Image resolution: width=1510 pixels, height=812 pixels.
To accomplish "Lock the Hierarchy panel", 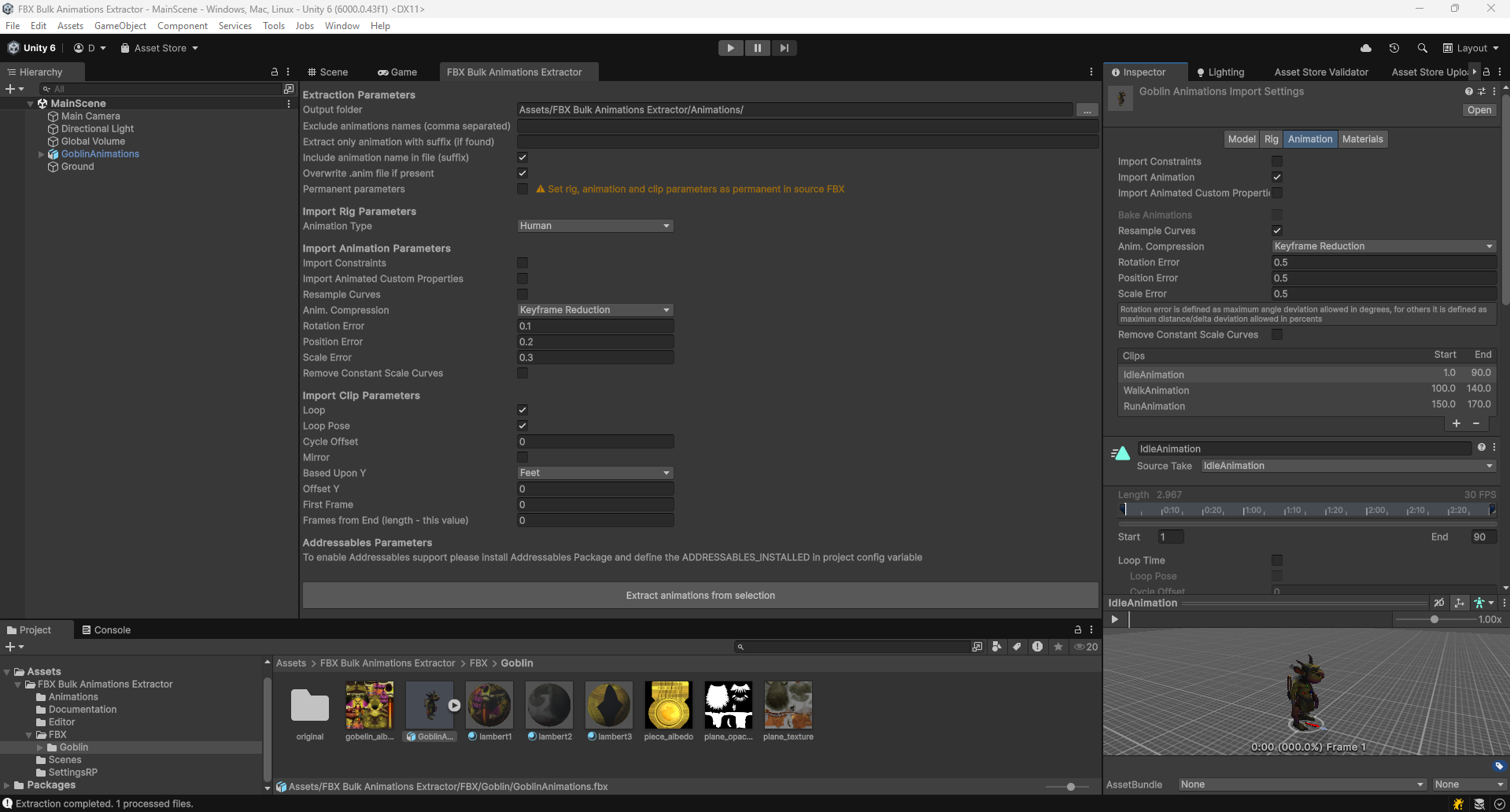I will 275,72.
